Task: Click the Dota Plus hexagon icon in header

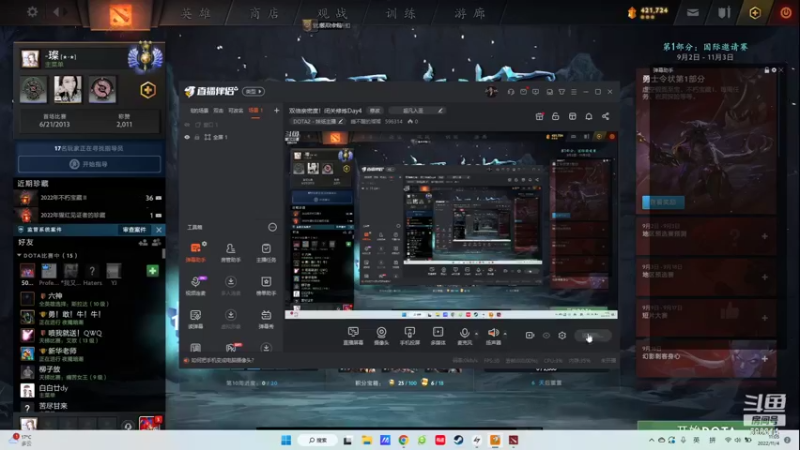Action: [755, 13]
